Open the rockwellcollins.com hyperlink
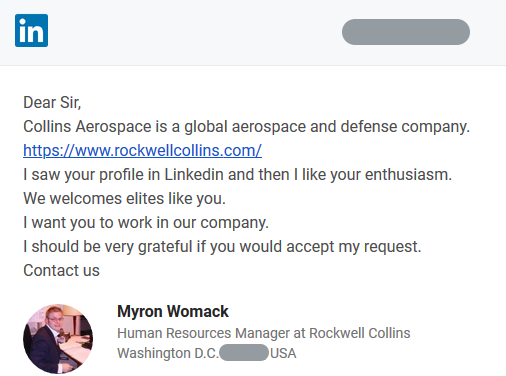This screenshot has width=506, height=376. (x=142, y=150)
